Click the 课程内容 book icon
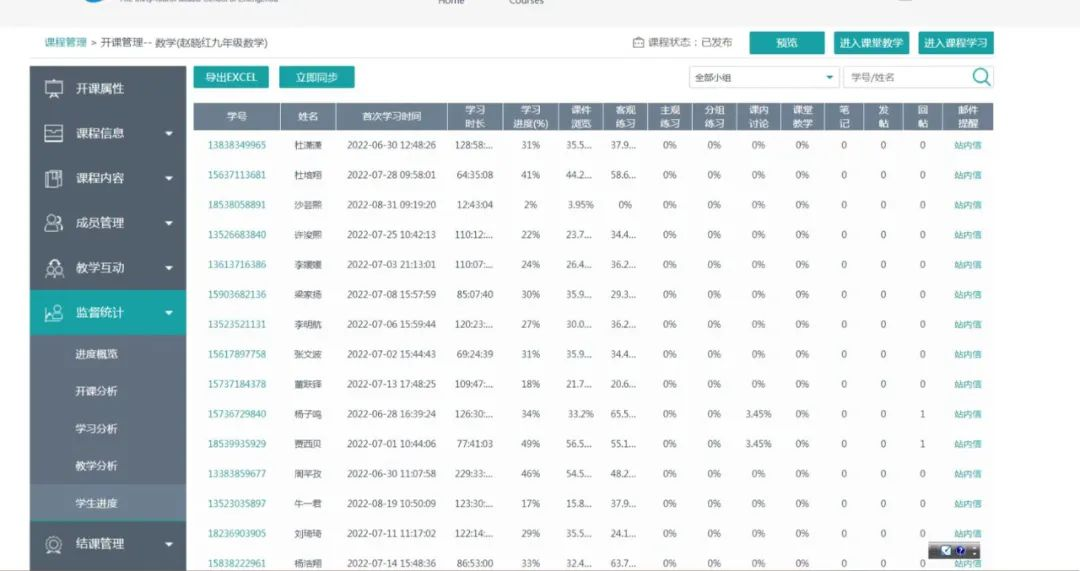The image size is (1080, 571). coord(54,178)
